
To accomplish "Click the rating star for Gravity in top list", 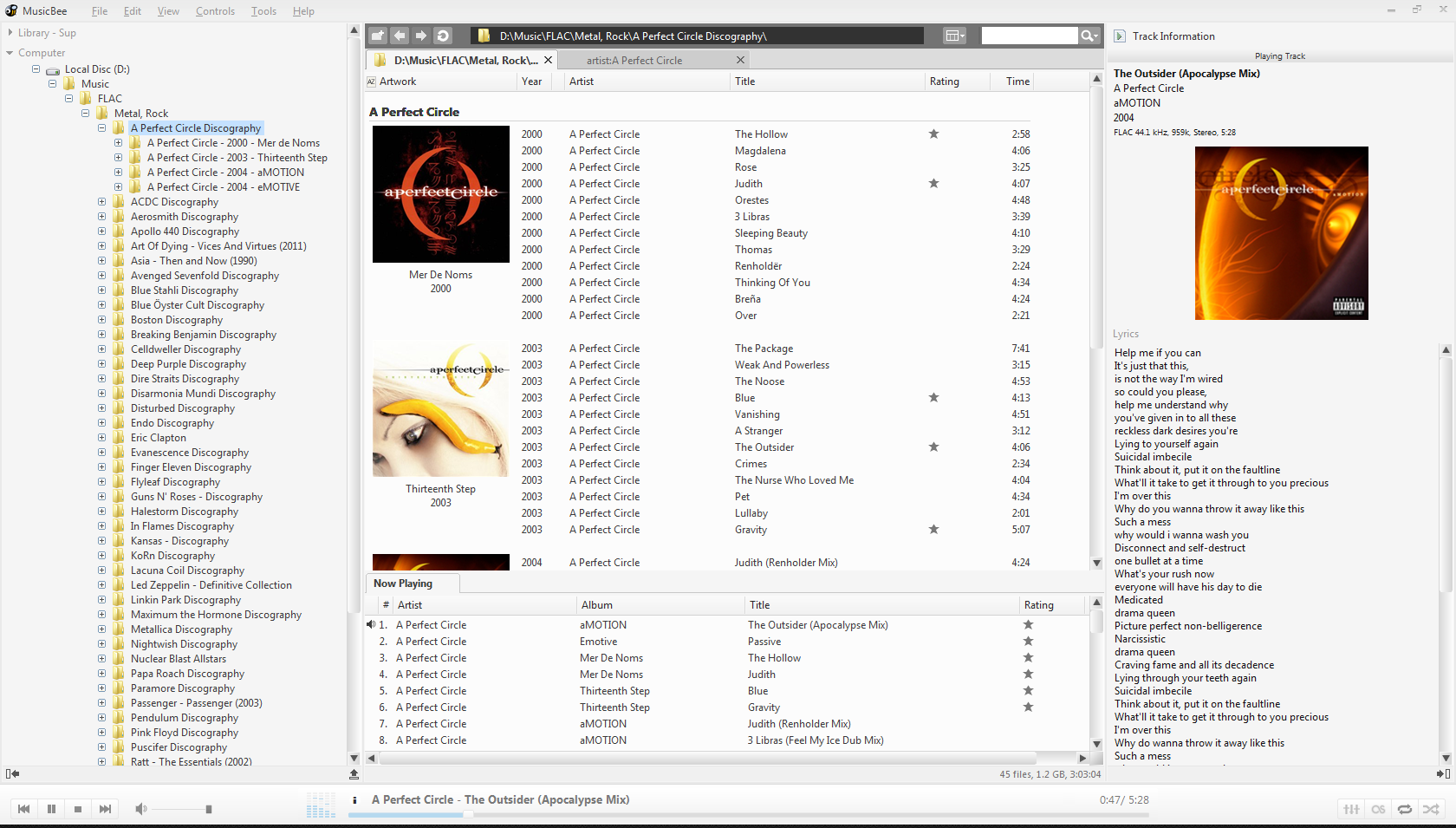I will tap(933, 530).
